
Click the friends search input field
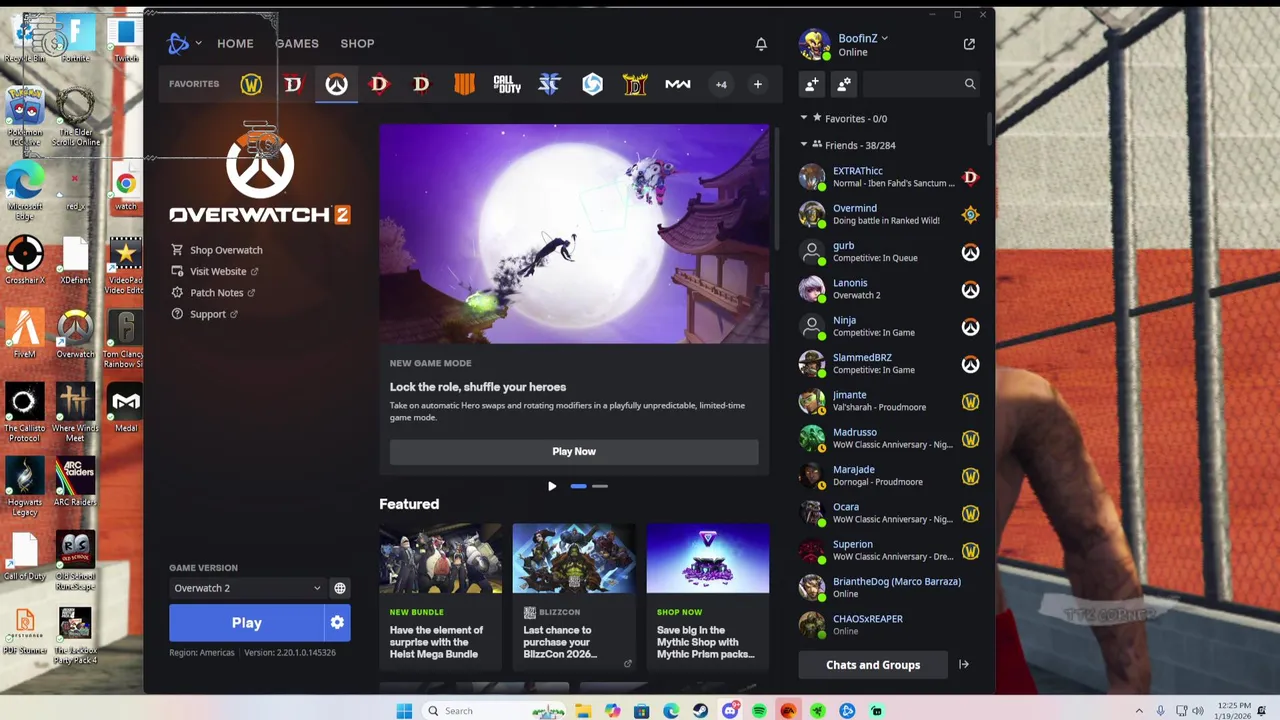(910, 85)
